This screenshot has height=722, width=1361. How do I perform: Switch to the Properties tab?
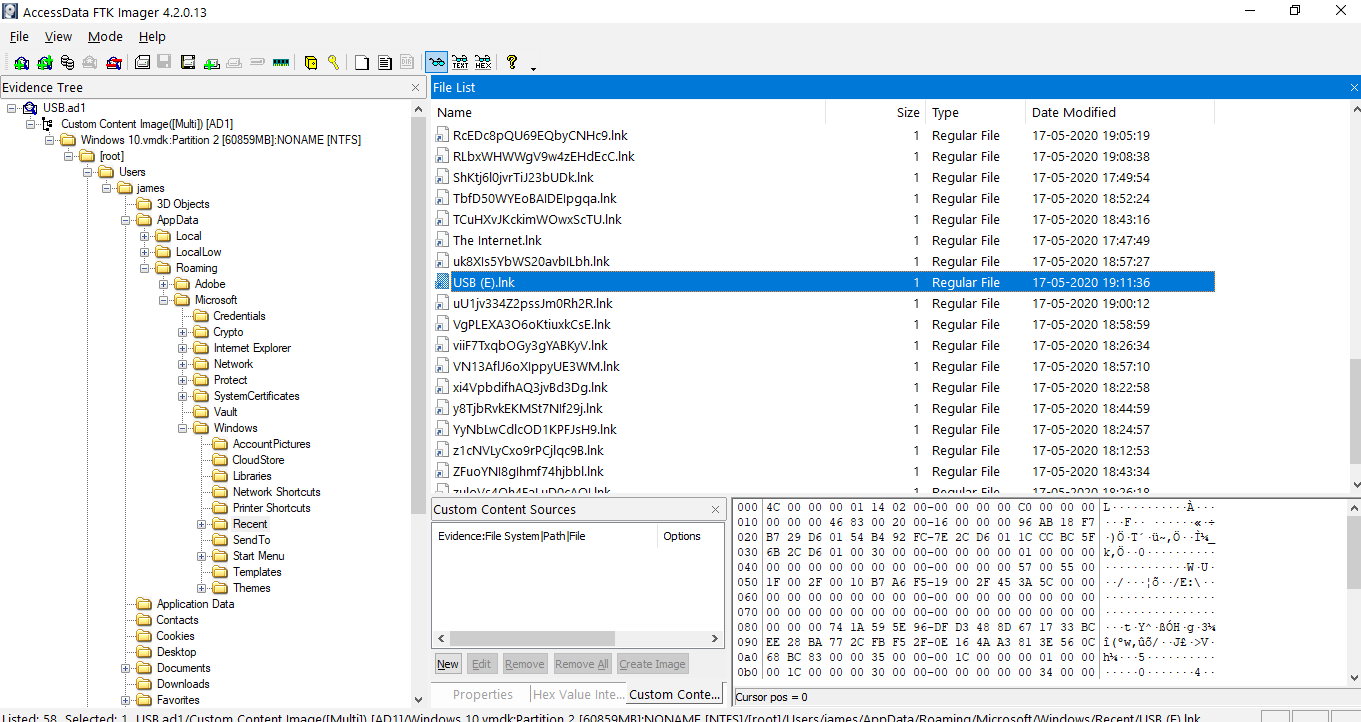[482, 694]
